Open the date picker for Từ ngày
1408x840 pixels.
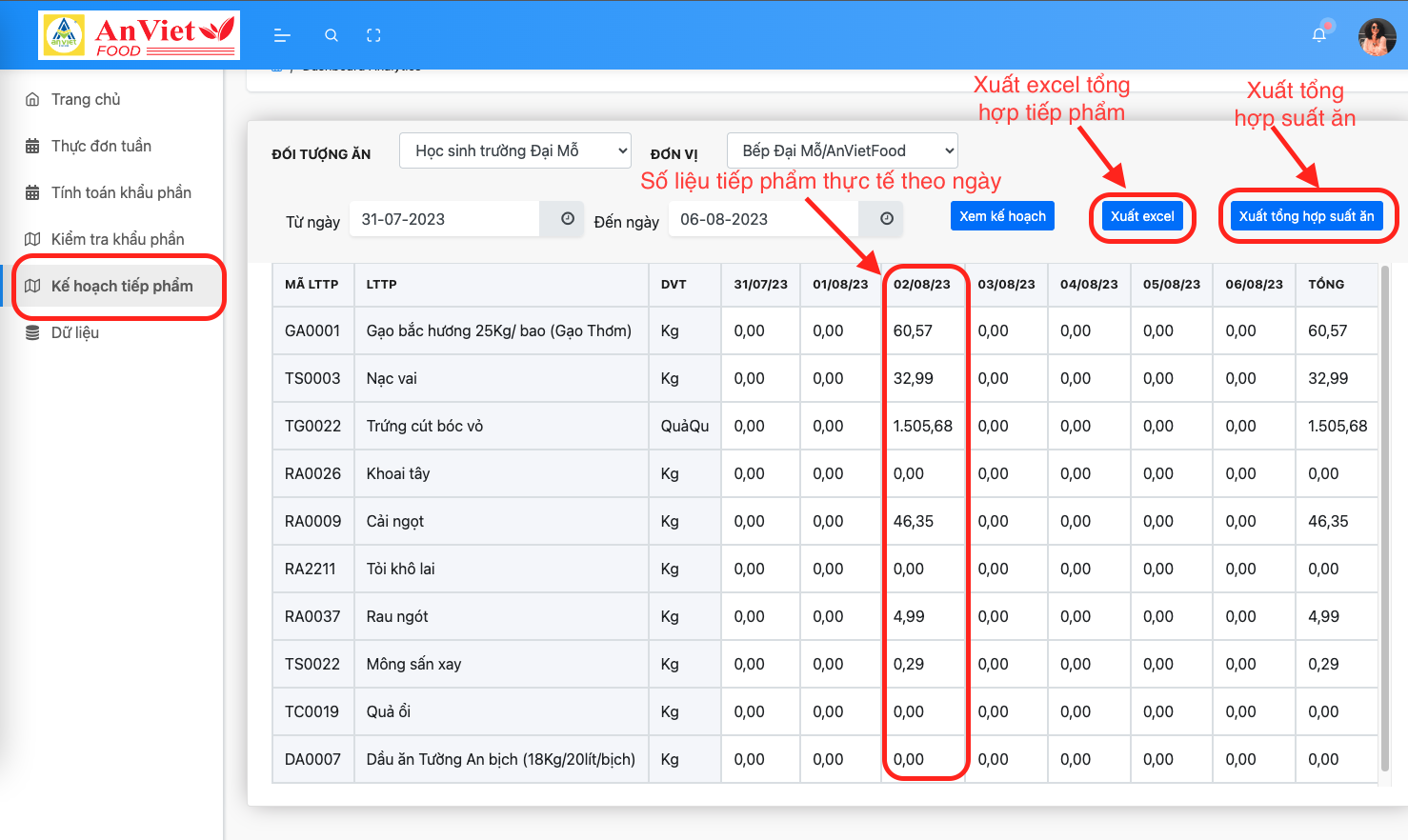click(564, 218)
